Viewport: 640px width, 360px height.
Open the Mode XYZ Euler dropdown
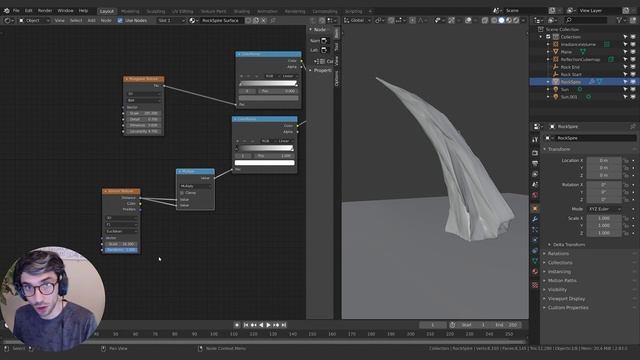[x=605, y=209]
